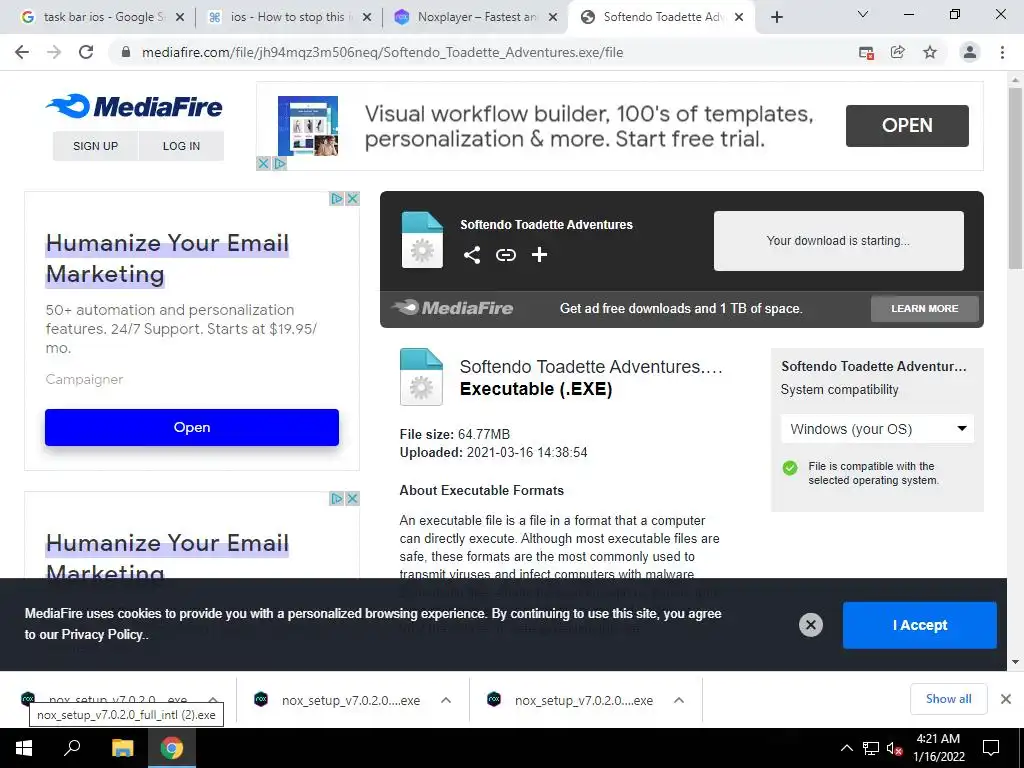The width and height of the screenshot is (1024, 768).
Task: Share this page using address bar icon
Action: click(x=898, y=52)
